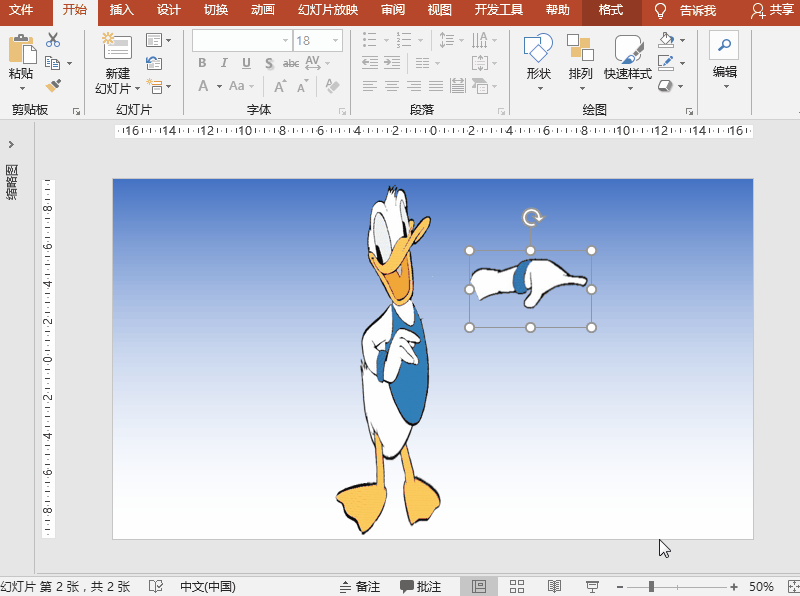Align text right
The image size is (800, 596).
click(x=414, y=86)
